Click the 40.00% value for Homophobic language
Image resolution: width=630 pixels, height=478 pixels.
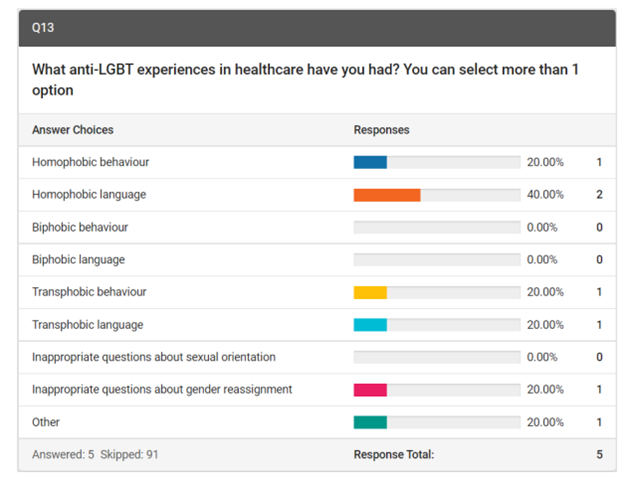(x=545, y=195)
